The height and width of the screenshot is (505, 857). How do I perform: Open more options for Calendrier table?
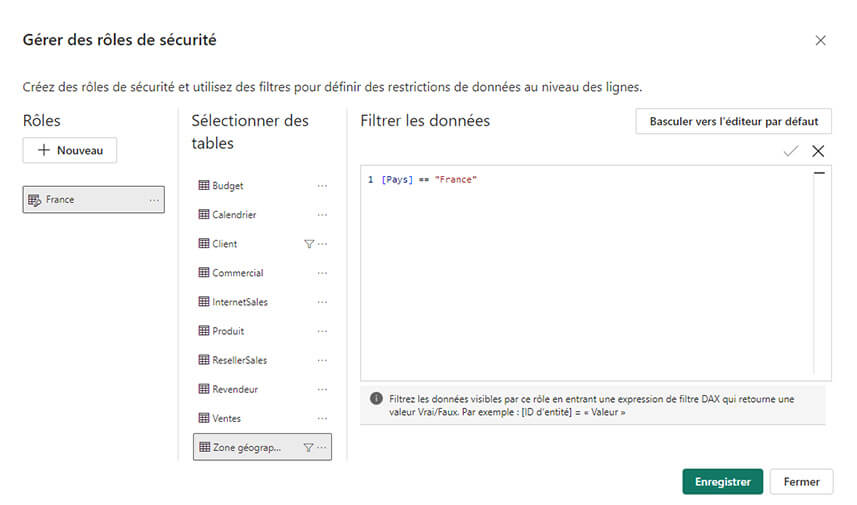pos(322,215)
